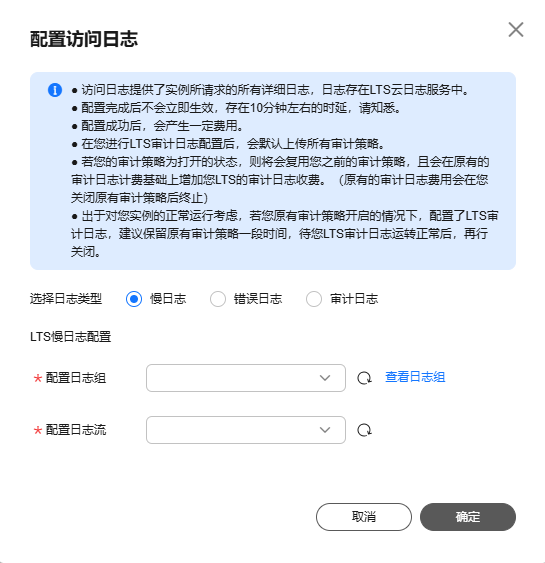Confirm with the 确定 button
Image resolution: width=545 pixels, height=563 pixels.
(x=468, y=517)
